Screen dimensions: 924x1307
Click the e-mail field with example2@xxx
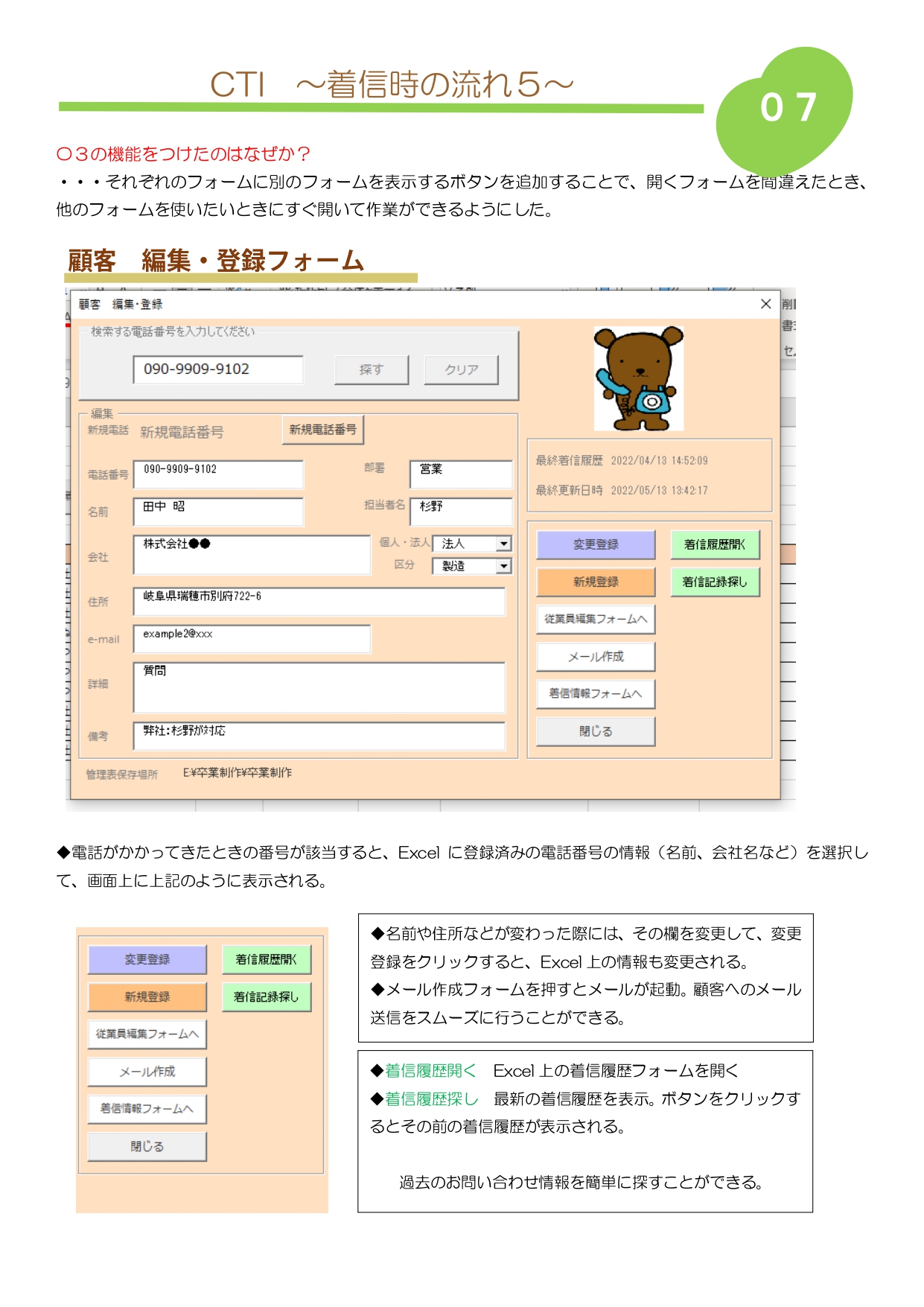coord(252,638)
